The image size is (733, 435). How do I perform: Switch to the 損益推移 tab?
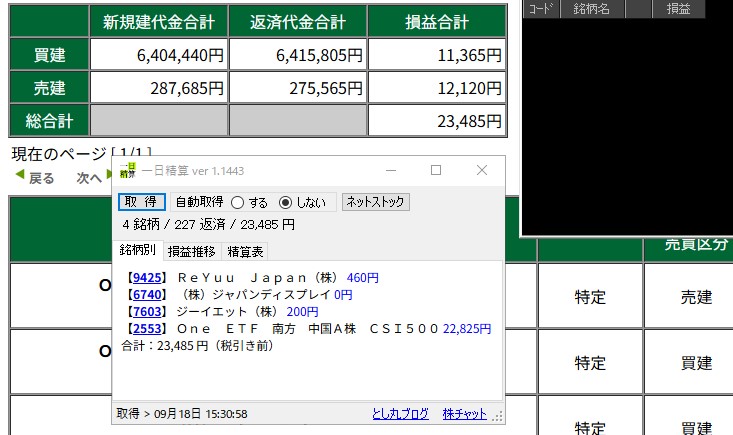pyautogui.click(x=192, y=252)
